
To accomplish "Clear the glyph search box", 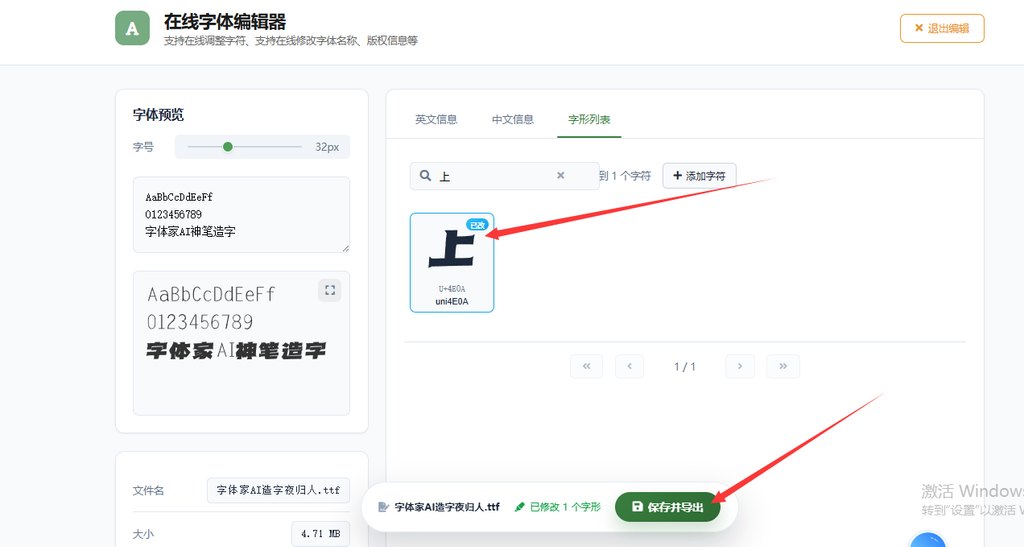I will [x=560, y=176].
